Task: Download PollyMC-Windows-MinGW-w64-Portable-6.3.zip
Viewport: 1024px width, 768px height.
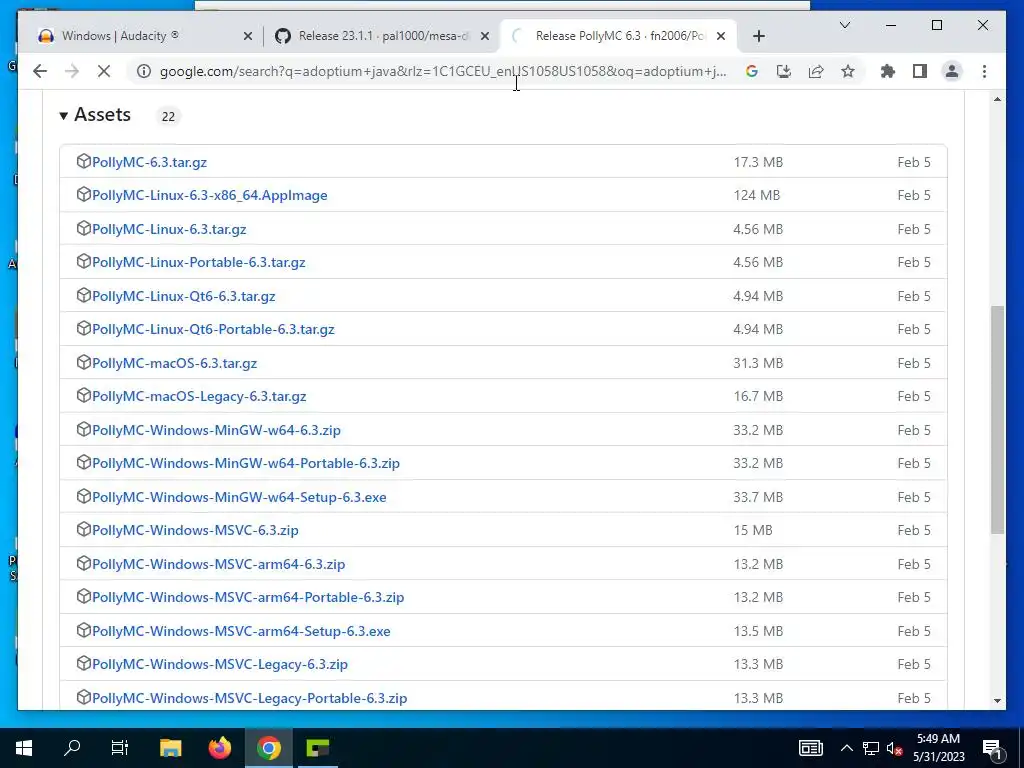Action: [x=246, y=464]
